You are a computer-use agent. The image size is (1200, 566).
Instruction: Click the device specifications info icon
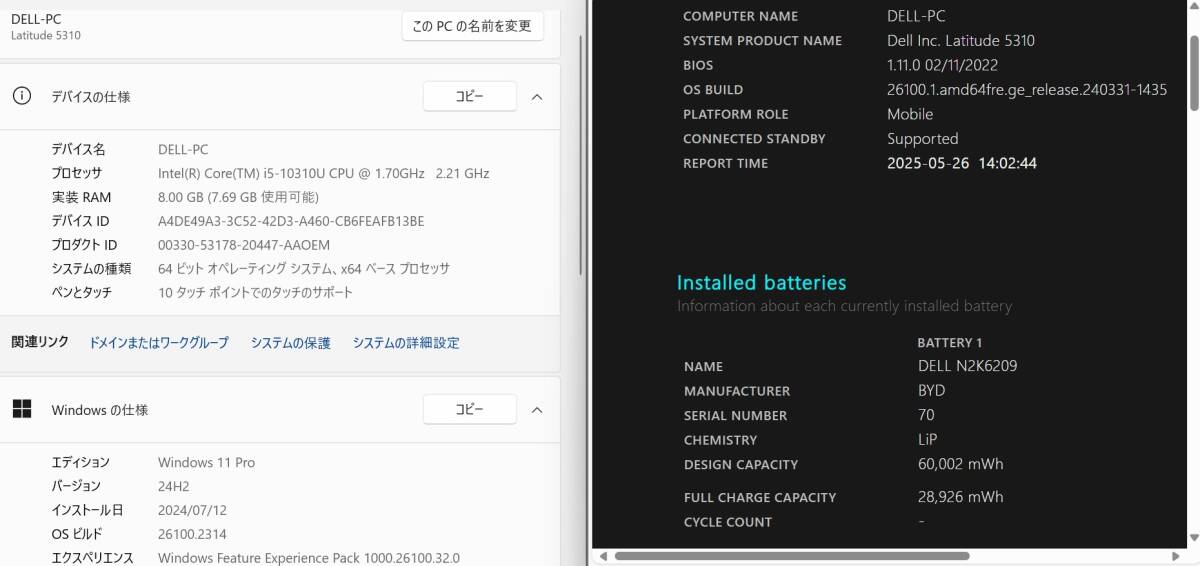click(x=22, y=96)
